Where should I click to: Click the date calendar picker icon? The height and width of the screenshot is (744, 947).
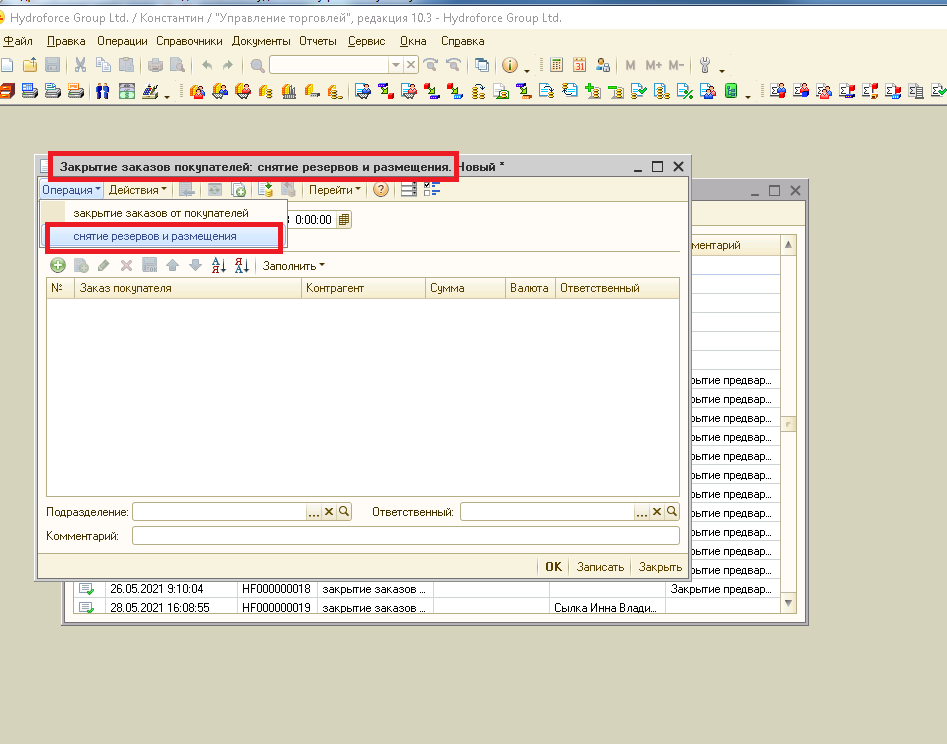coord(344,219)
